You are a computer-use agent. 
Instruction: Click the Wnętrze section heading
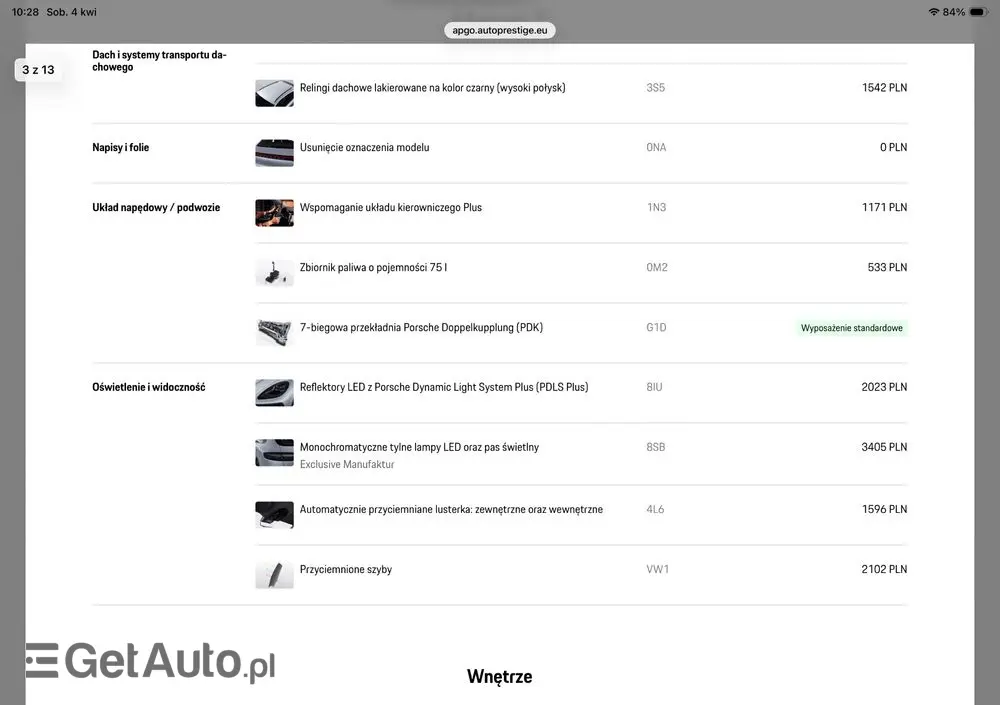pos(499,677)
